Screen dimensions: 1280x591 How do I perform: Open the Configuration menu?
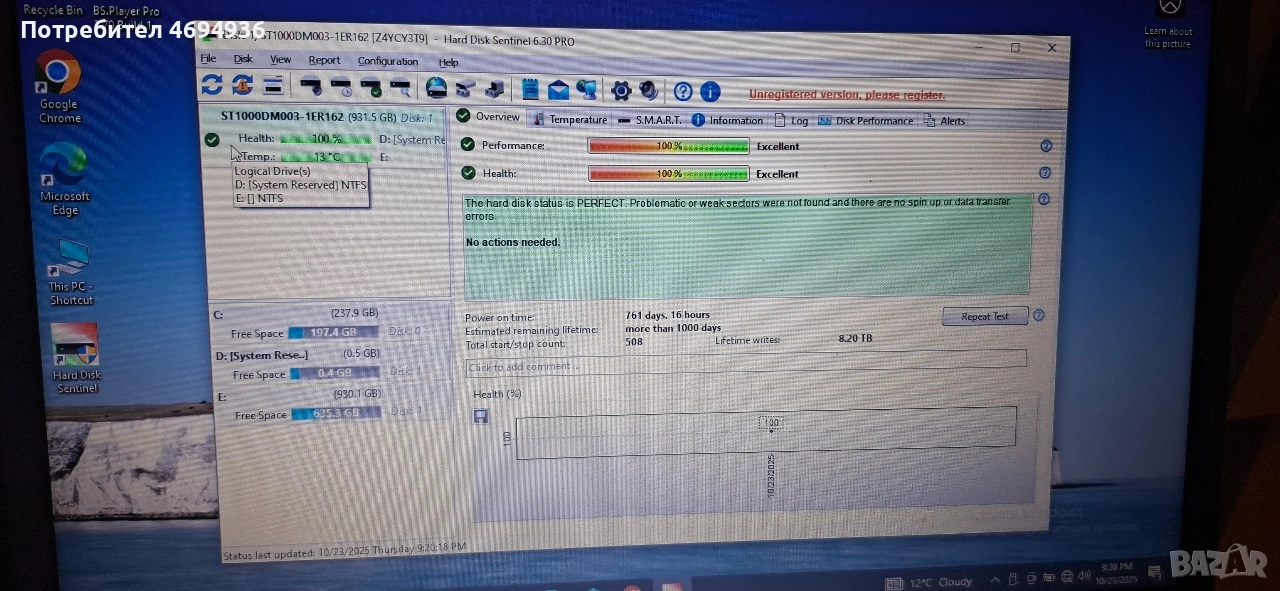pos(388,61)
